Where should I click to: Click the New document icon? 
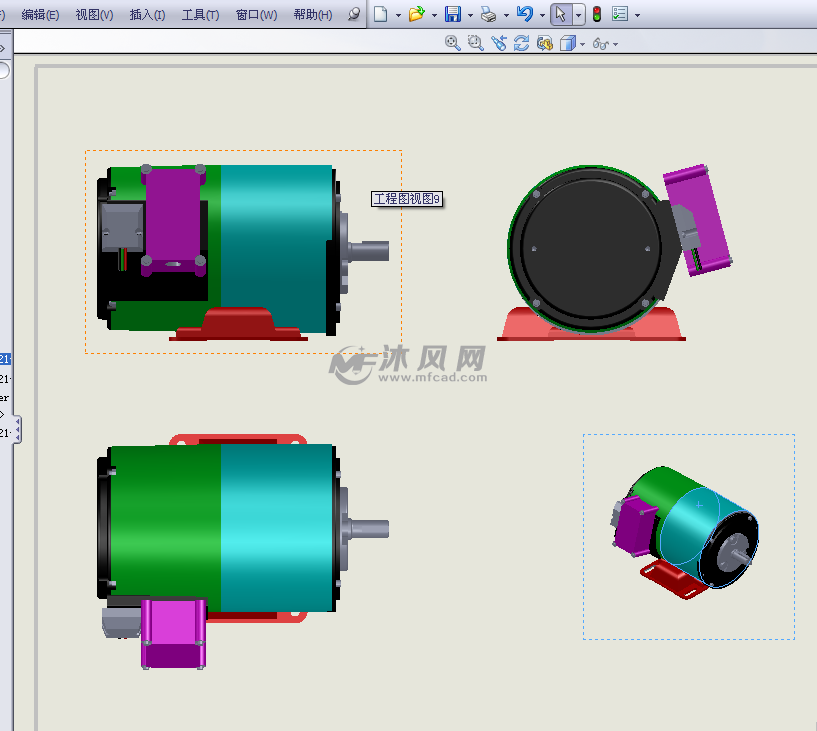coord(381,14)
